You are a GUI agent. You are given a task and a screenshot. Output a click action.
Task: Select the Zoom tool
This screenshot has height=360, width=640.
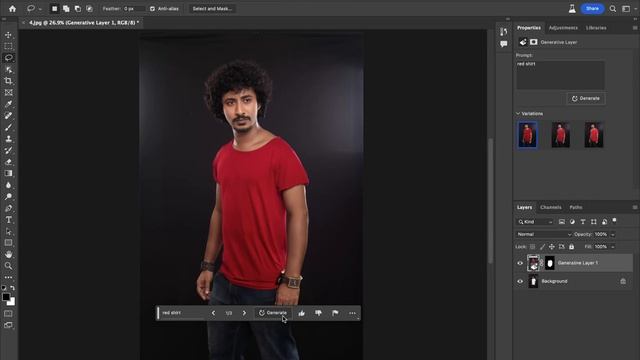8,266
